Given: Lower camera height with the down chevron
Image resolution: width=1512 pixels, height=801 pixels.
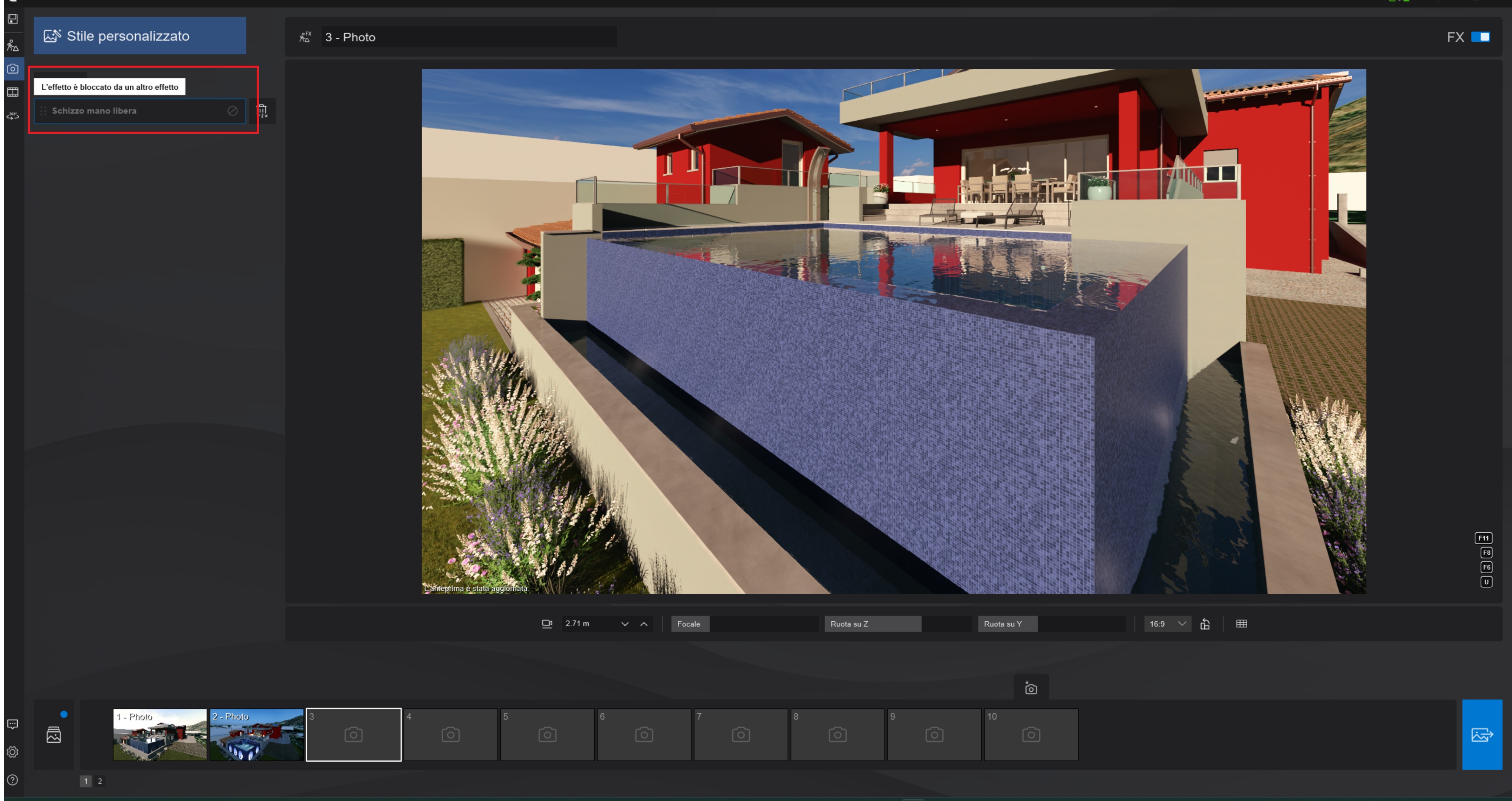Looking at the screenshot, I should pos(625,624).
